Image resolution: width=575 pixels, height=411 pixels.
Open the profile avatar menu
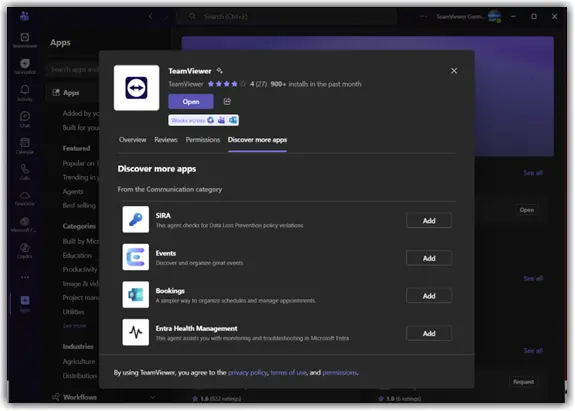point(494,16)
